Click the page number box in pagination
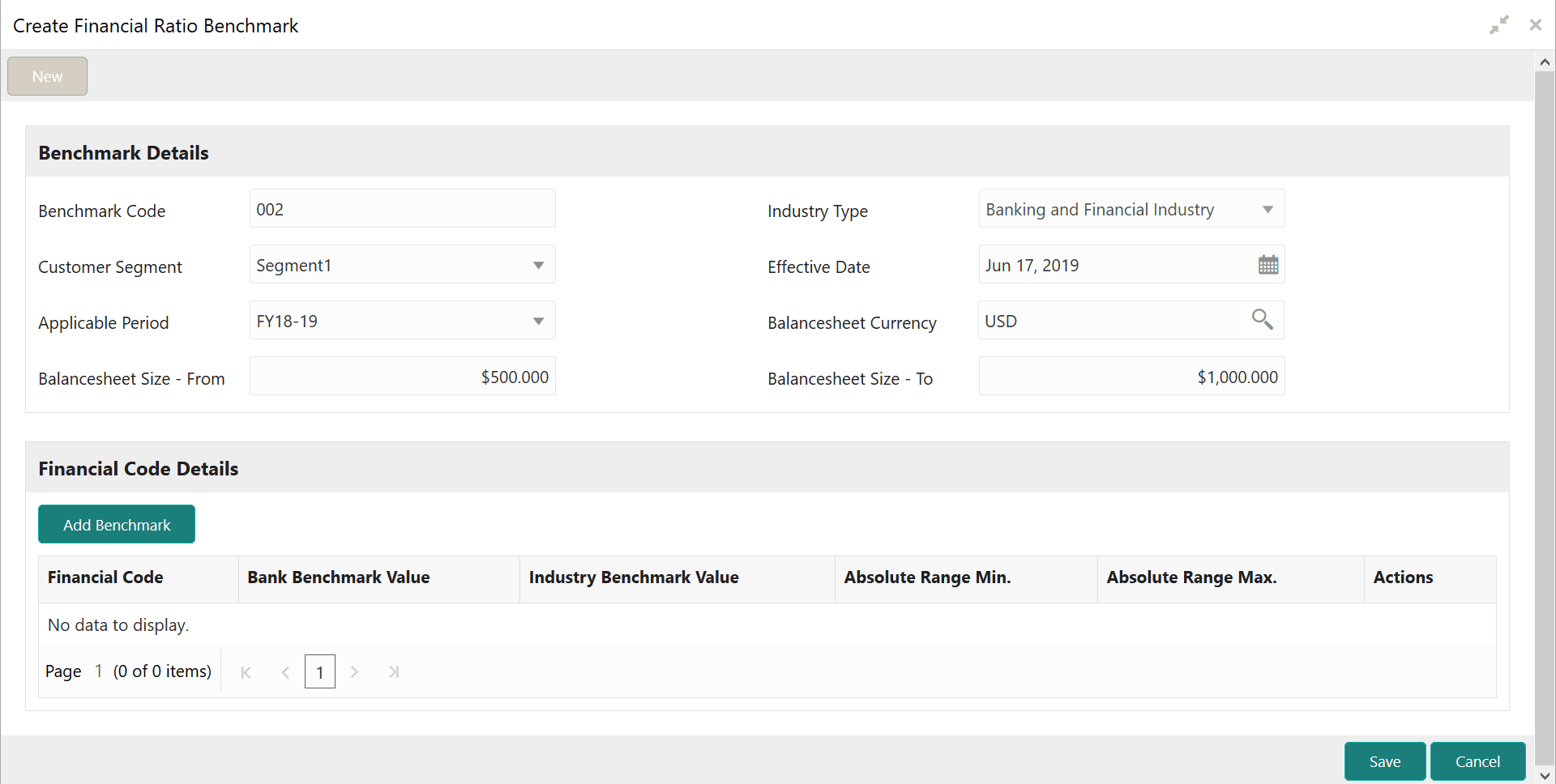The height and width of the screenshot is (784, 1556). pyautogui.click(x=320, y=672)
